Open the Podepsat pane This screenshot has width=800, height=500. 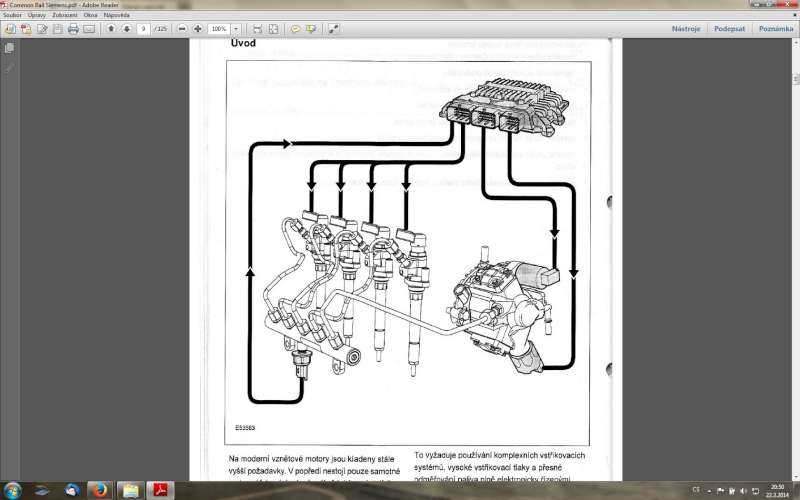pos(727,29)
